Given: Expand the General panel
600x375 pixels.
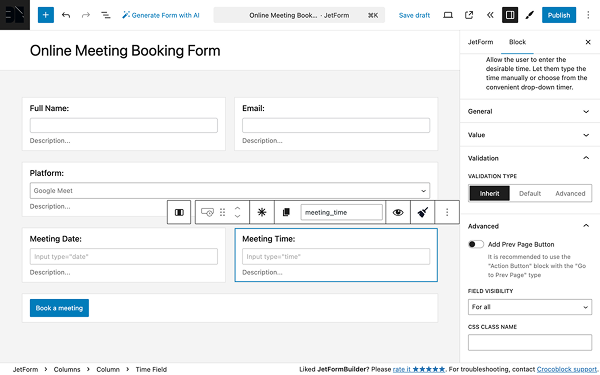Looking at the screenshot, I should click(x=530, y=111).
